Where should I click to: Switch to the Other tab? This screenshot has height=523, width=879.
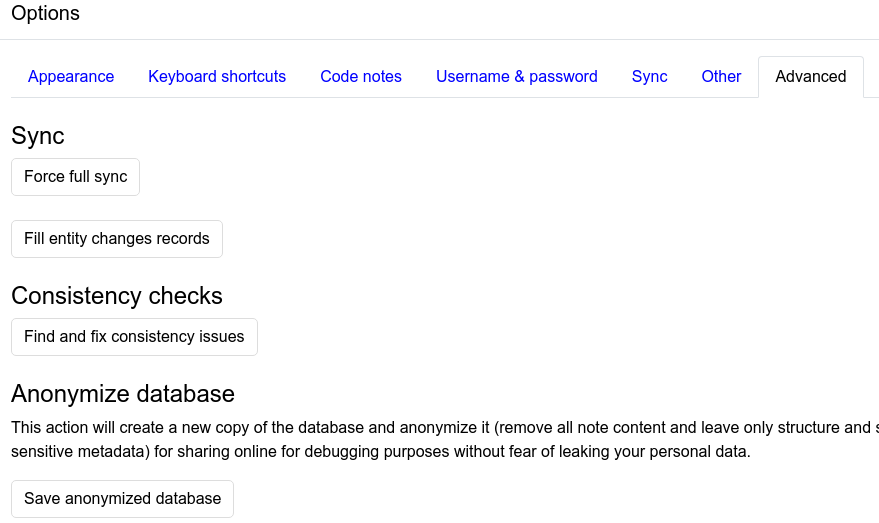coord(721,77)
